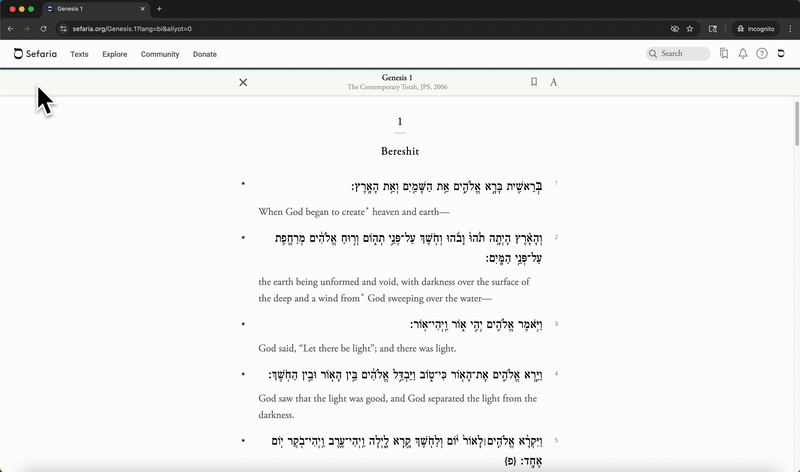
Task: Click verse number 1 marker
Action: [556, 183]
